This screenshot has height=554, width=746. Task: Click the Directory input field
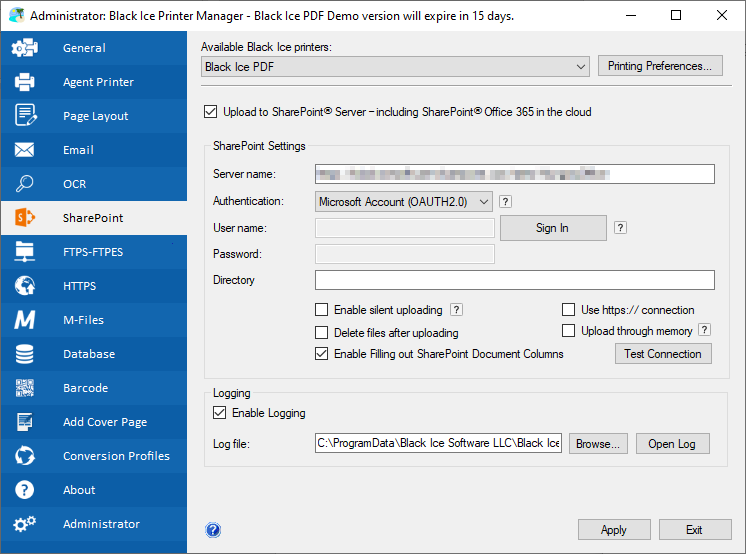(x=515, y=280)
